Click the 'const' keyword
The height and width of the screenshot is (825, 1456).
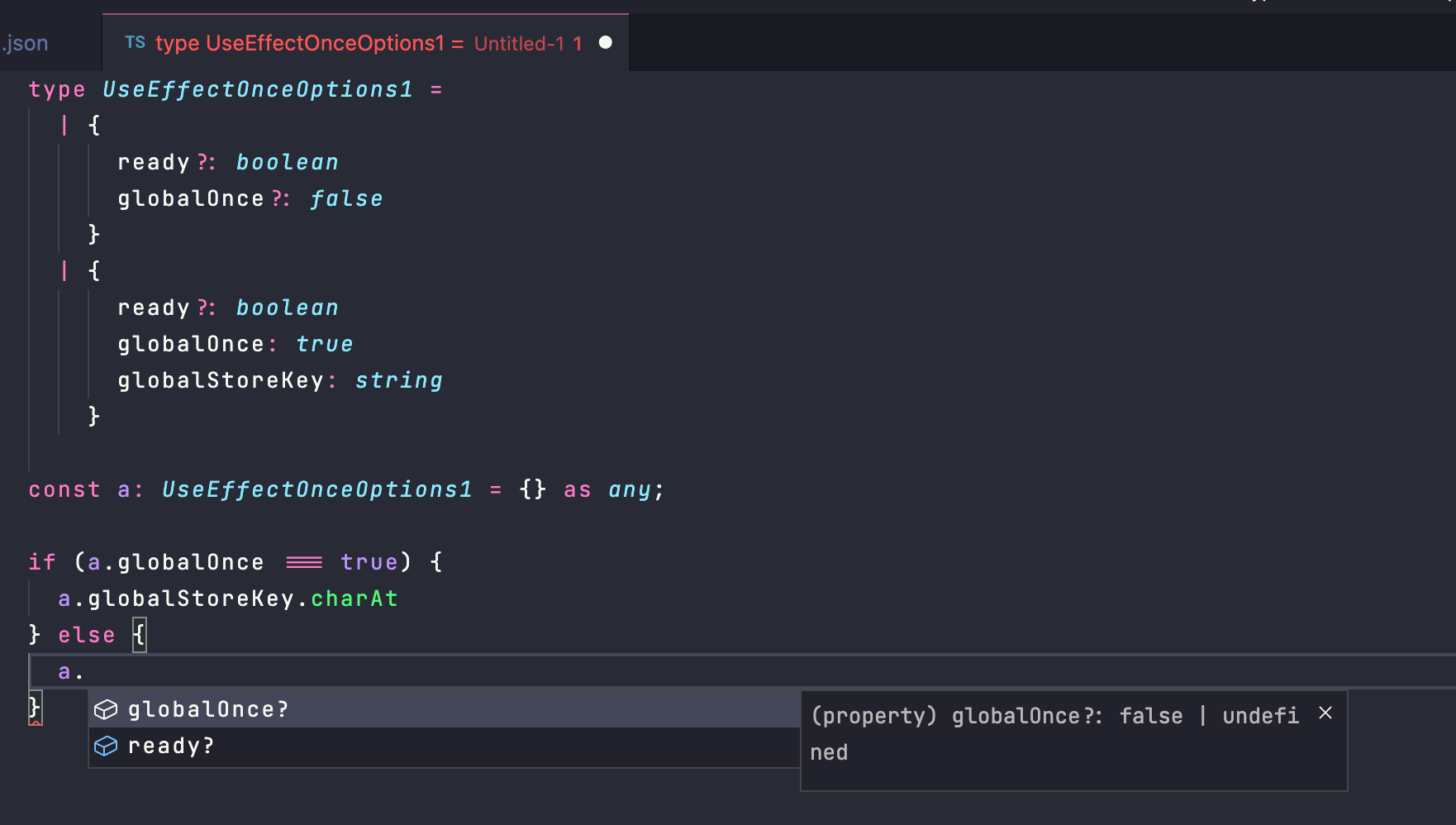pyautogui.click(x=64, y=489)
